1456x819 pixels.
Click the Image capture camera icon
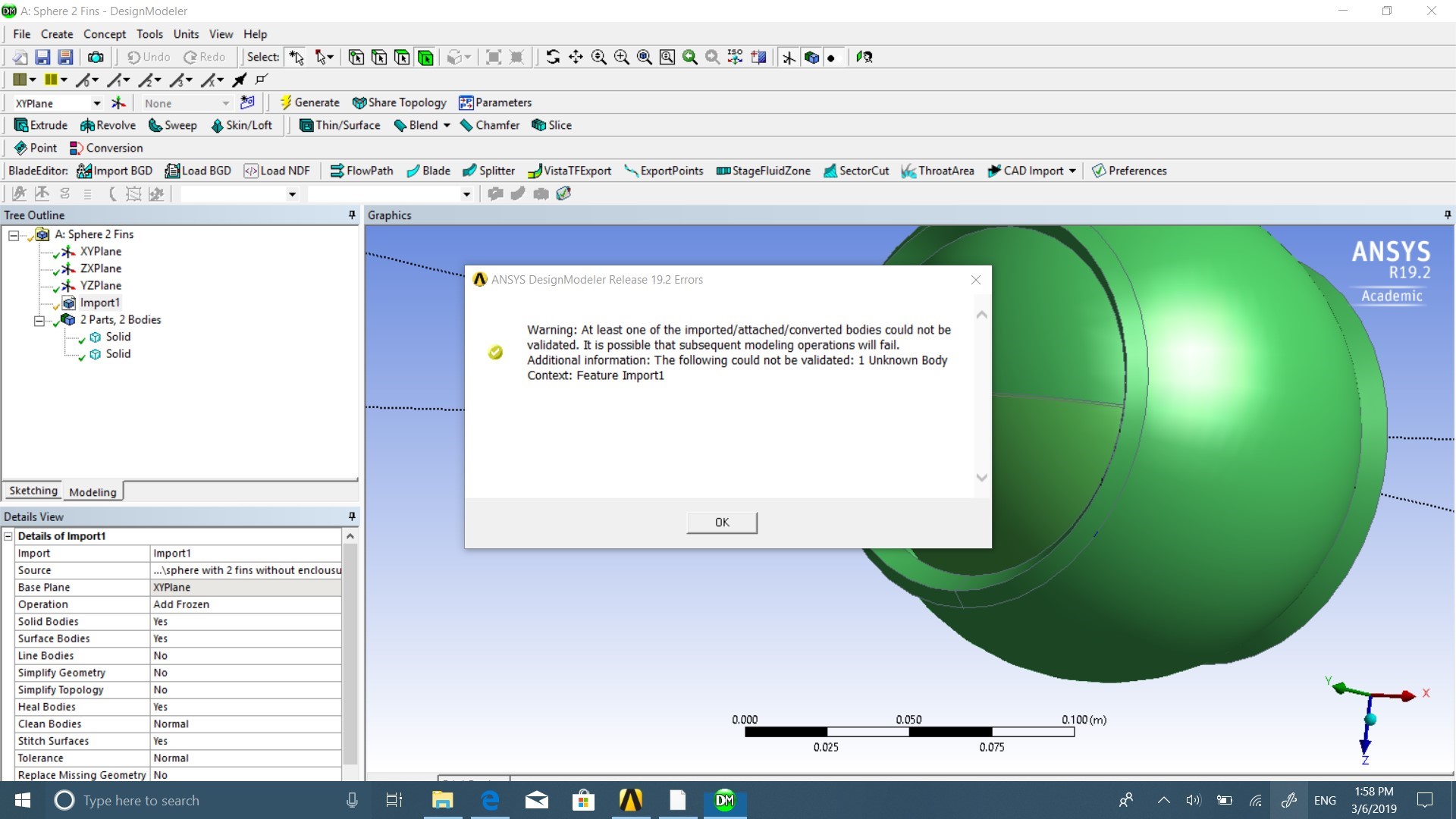(x=96, y=57)
